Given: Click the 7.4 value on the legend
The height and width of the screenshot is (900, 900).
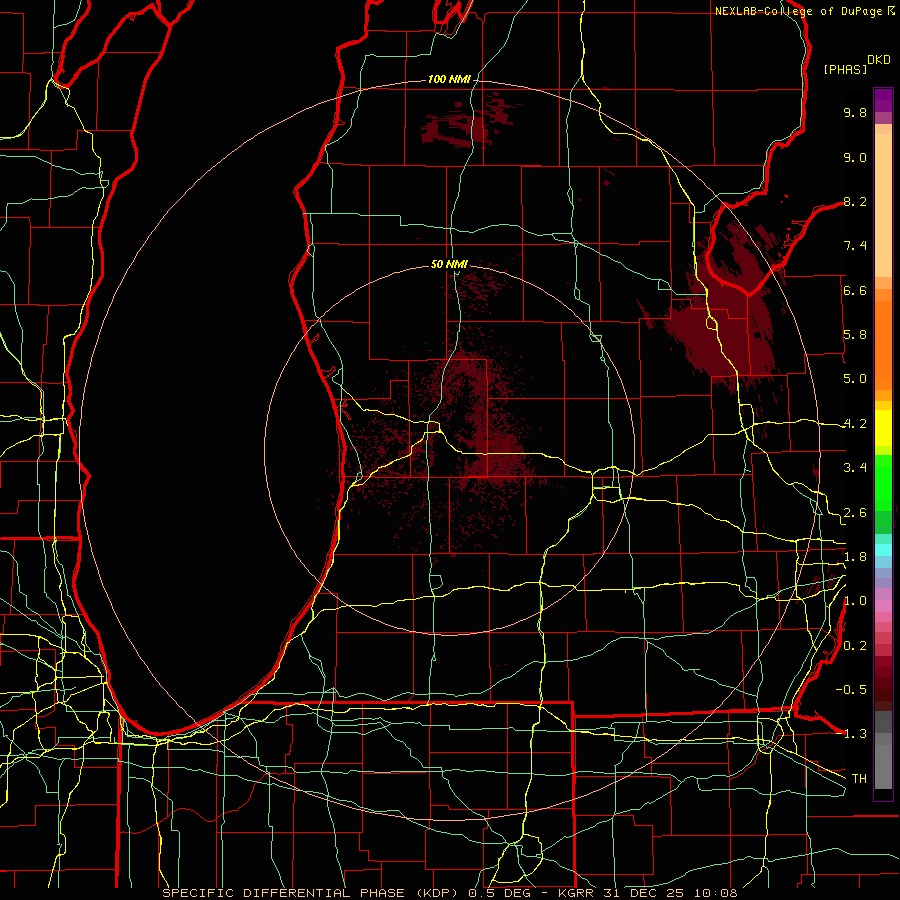Looking at the screenshot, I should pos(855,246).
